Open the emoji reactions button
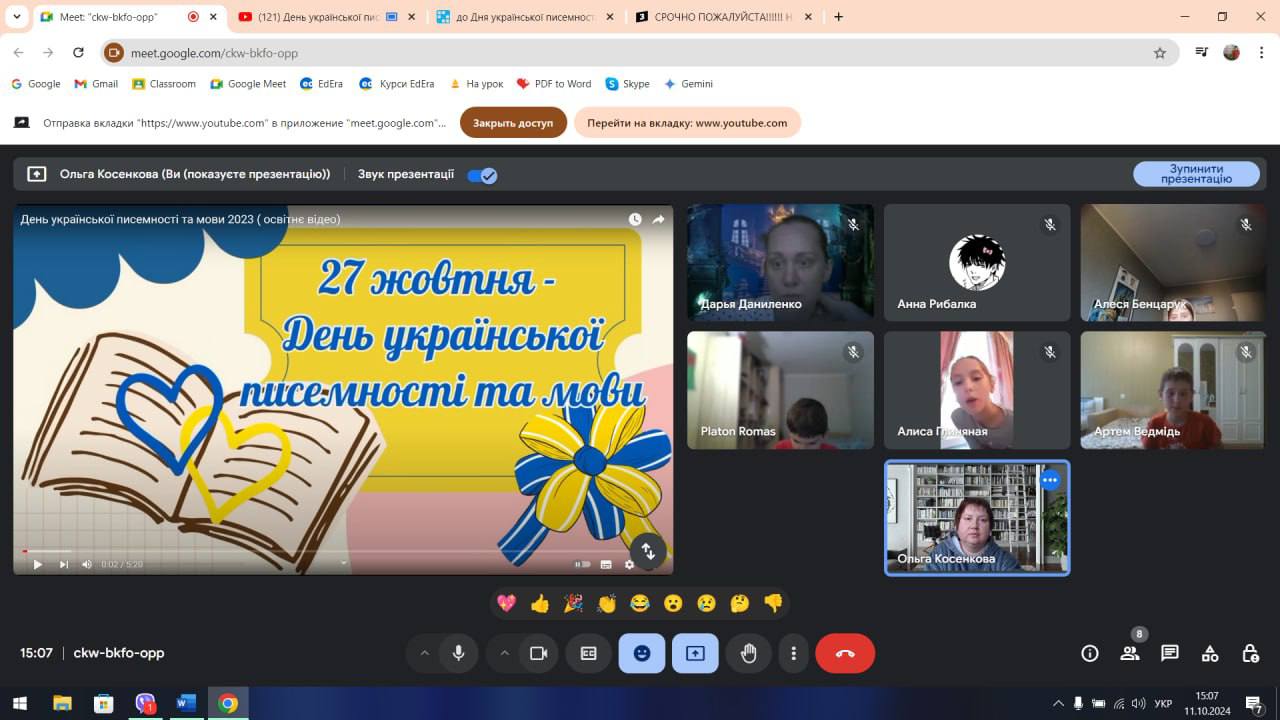Screen dimensions: 1280x720 [x=641, y=653]
